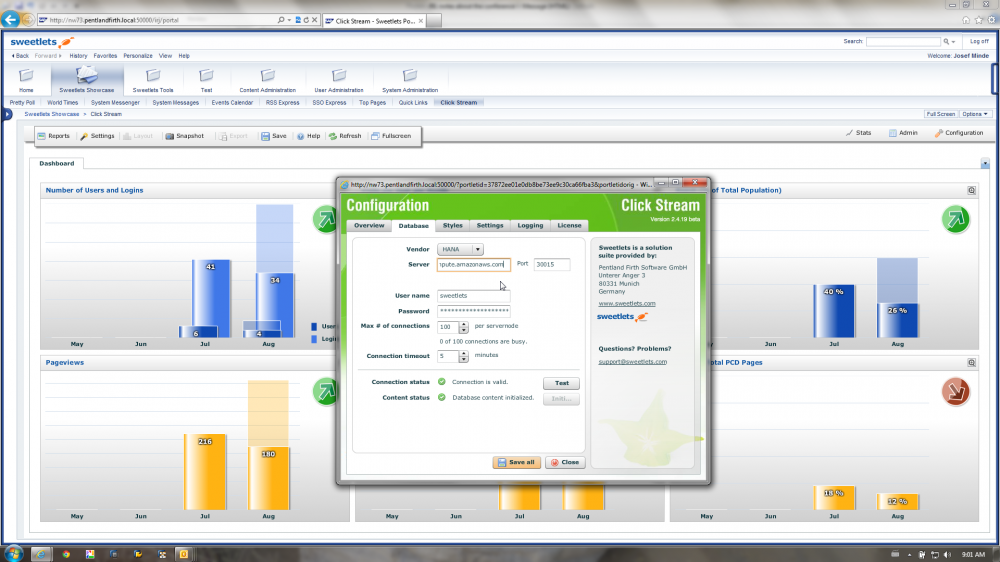Viewport: 1000px width, 562px height.
Task: Open the RSS Express sub-navigation item
Action: coord(283,102)
